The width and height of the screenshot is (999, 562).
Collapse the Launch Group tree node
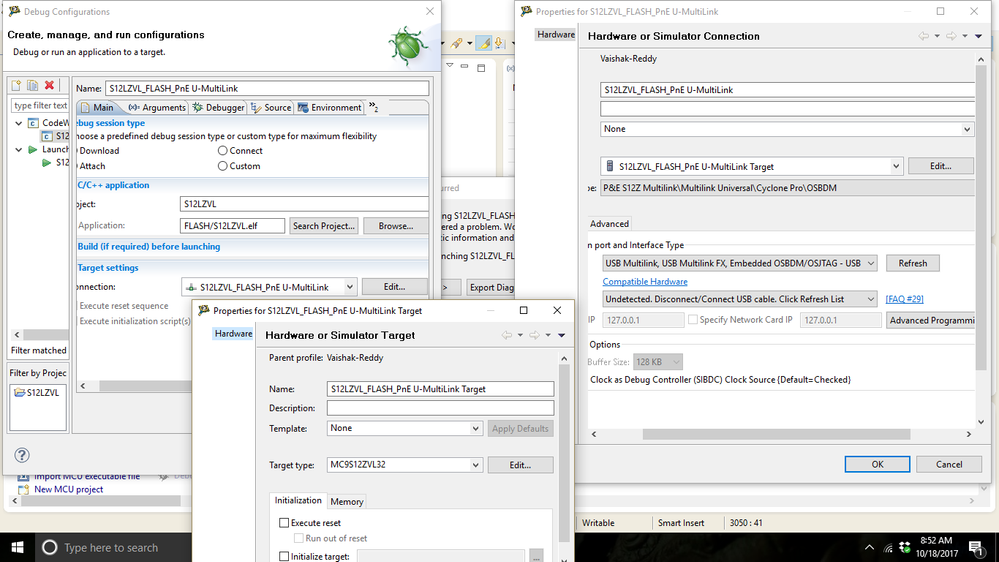[18, 150]
